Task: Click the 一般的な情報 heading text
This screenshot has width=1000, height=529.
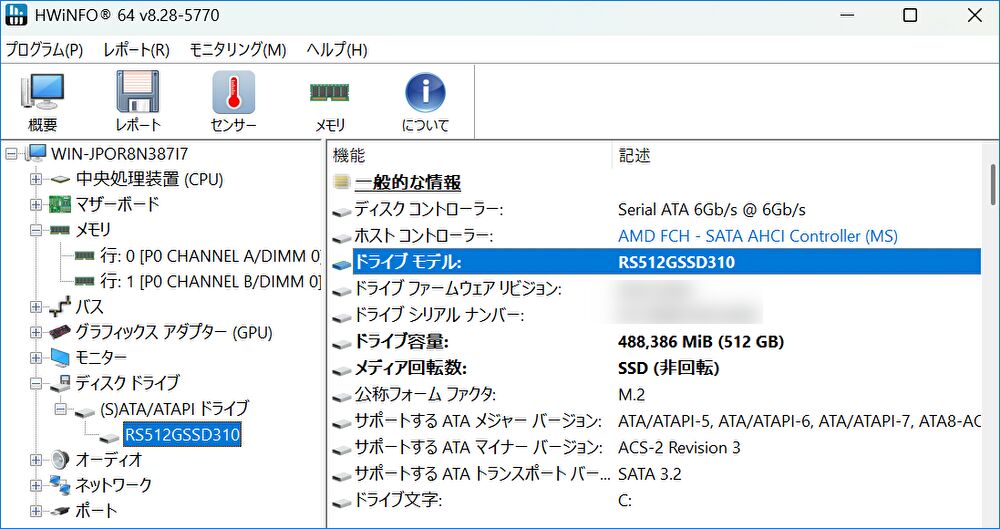Action: pyautogui.click(x=408, y=183)
